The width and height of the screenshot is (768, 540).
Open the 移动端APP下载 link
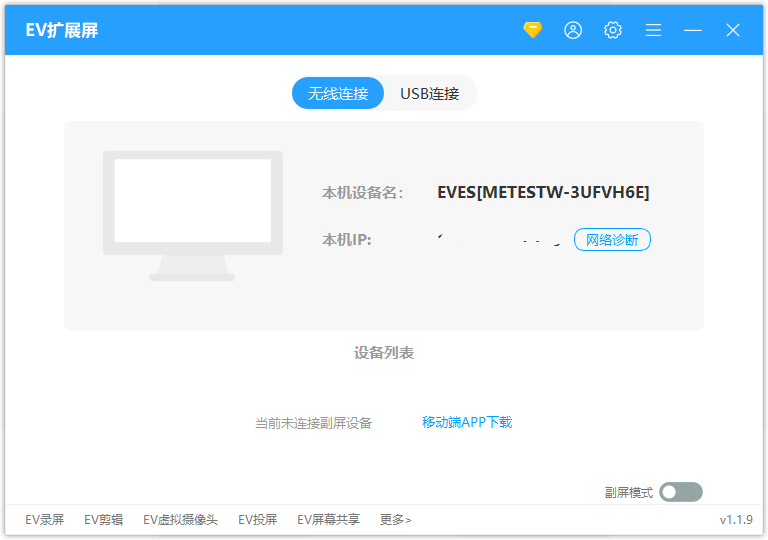[x=467, y=422]
